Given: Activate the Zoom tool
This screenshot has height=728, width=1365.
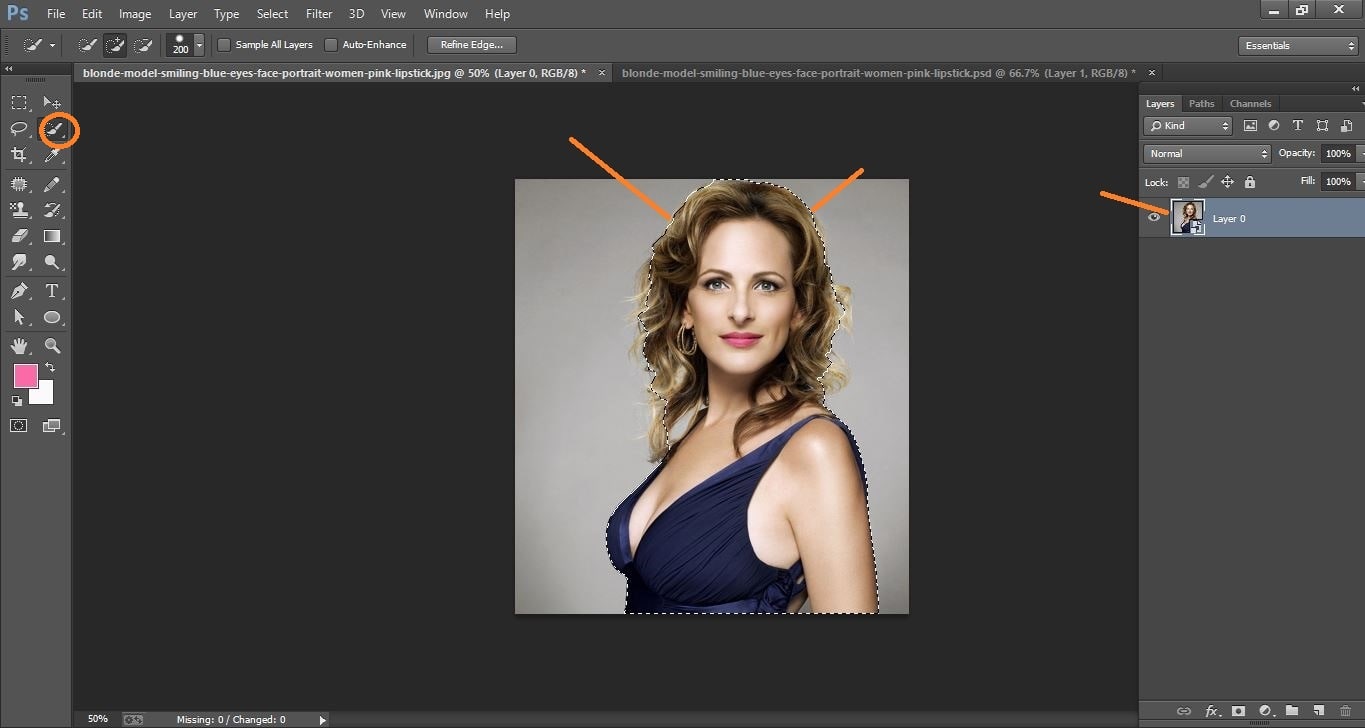Looking at the screenshot, I should click(52, 345).
